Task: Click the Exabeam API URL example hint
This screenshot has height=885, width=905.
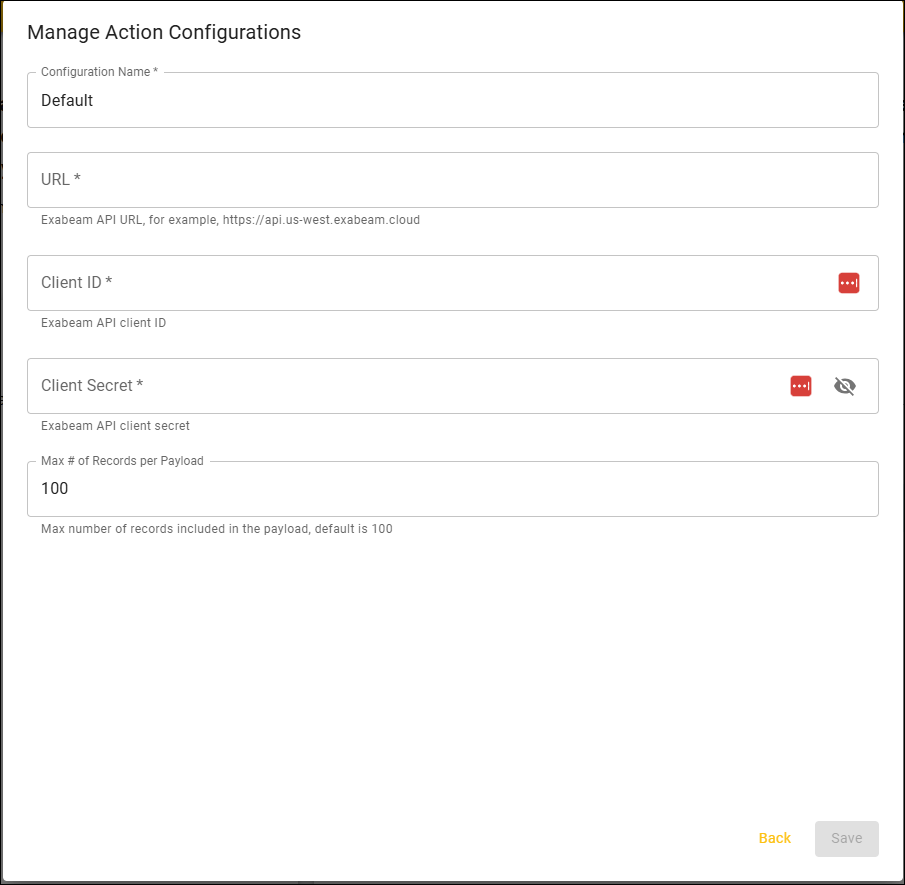Action: [x=230, y=220]
